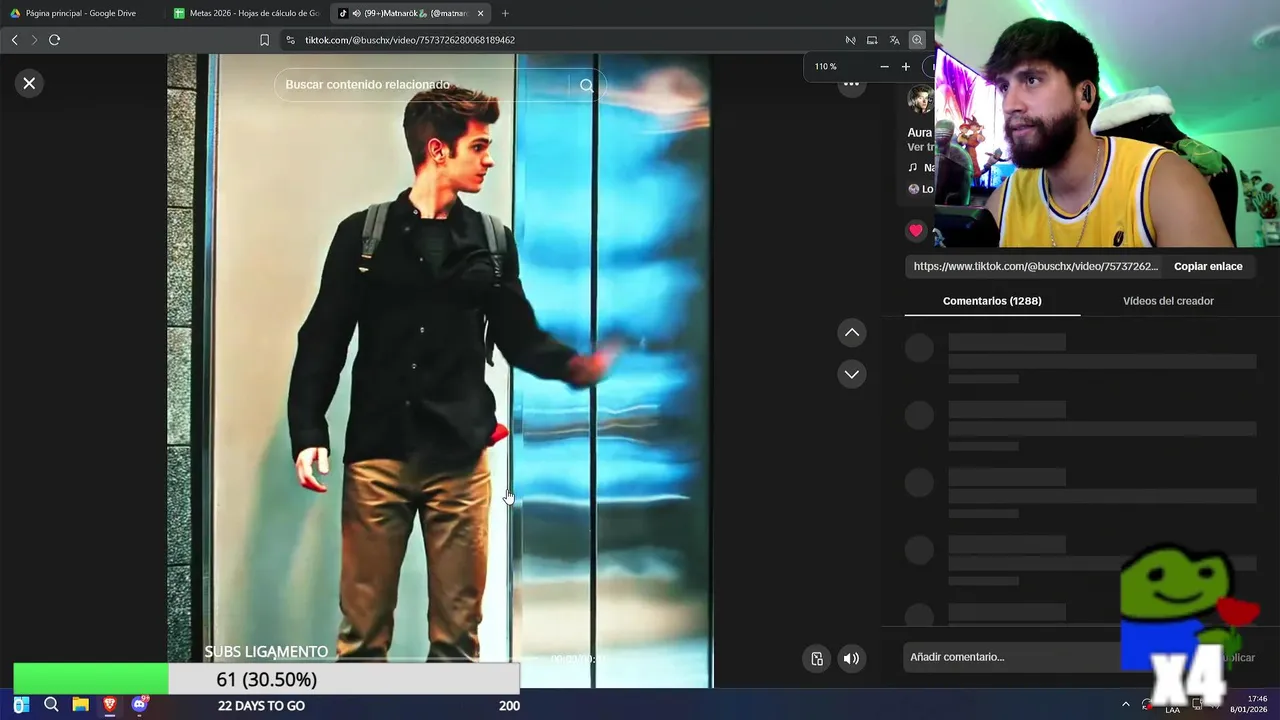Decrease page zoom with the minus button

(x=884, y=67)
